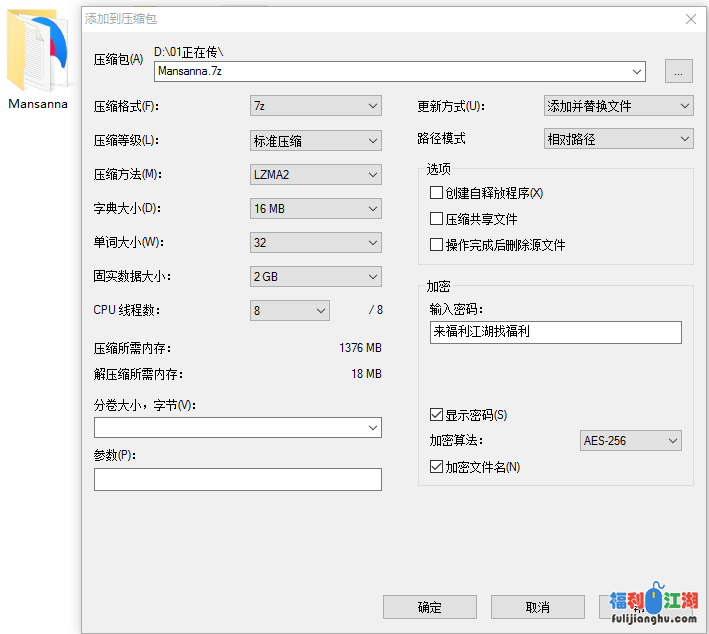Expand the update mode dropdown

[x=618, y=106]
